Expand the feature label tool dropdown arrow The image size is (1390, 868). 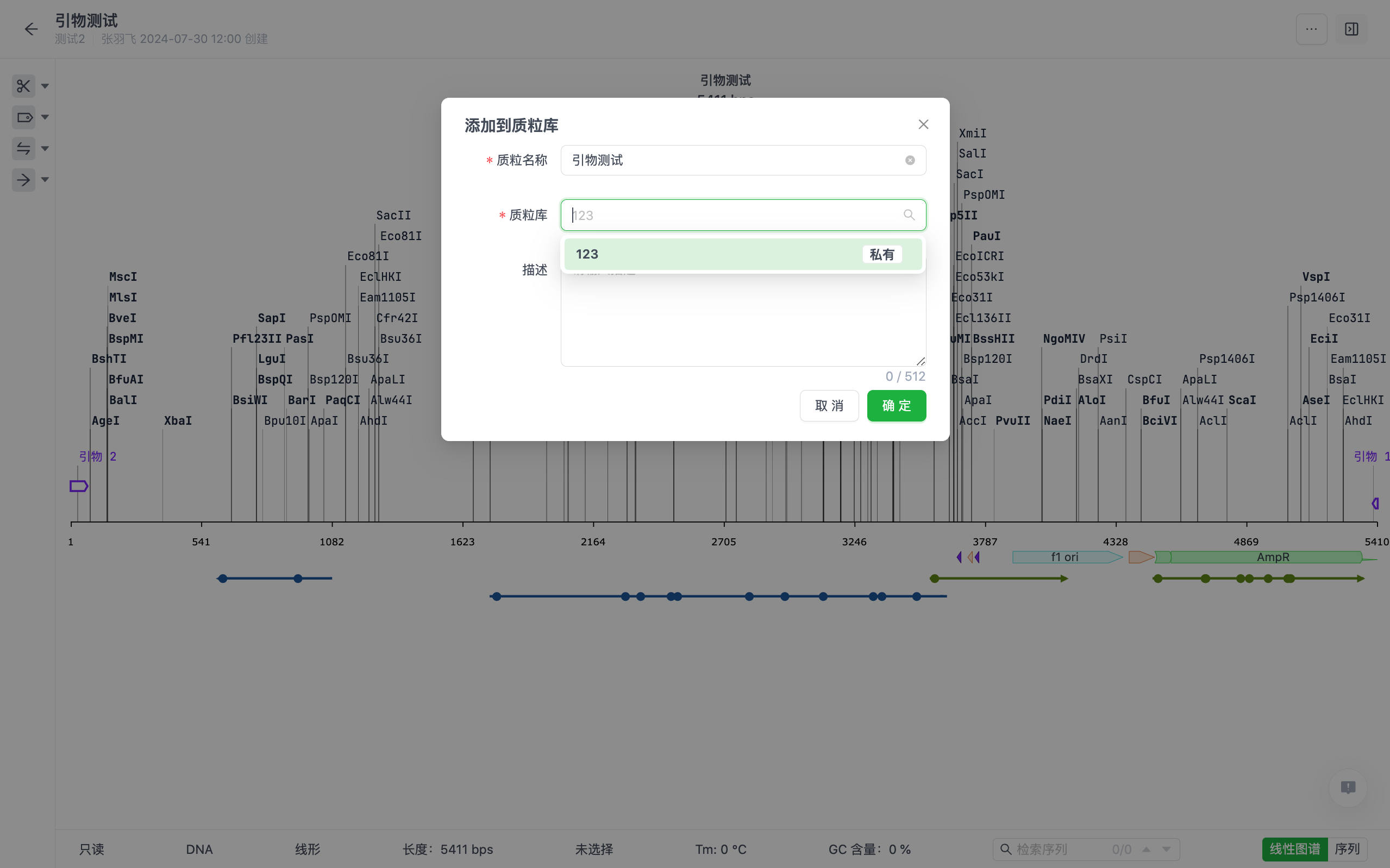[x=45, y=118]
